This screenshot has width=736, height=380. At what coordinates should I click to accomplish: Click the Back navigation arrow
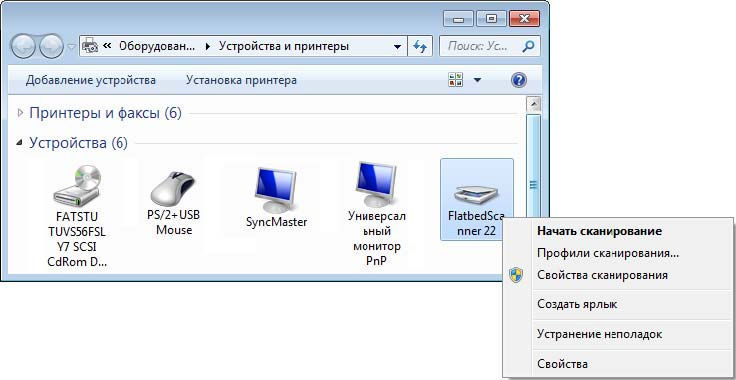coord(22,46)
